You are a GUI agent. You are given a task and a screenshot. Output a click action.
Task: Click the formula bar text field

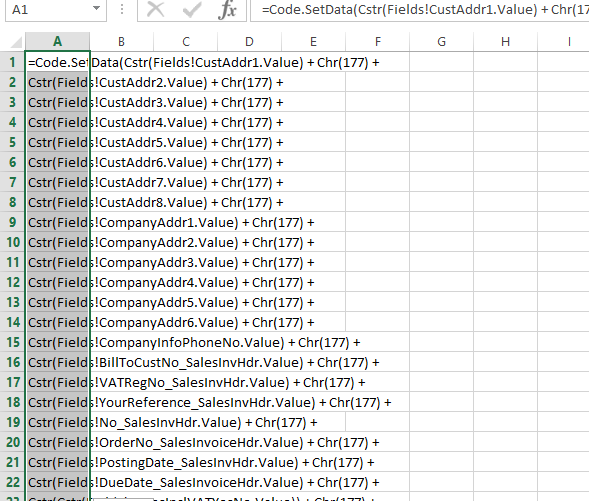[x=420, y=9]
